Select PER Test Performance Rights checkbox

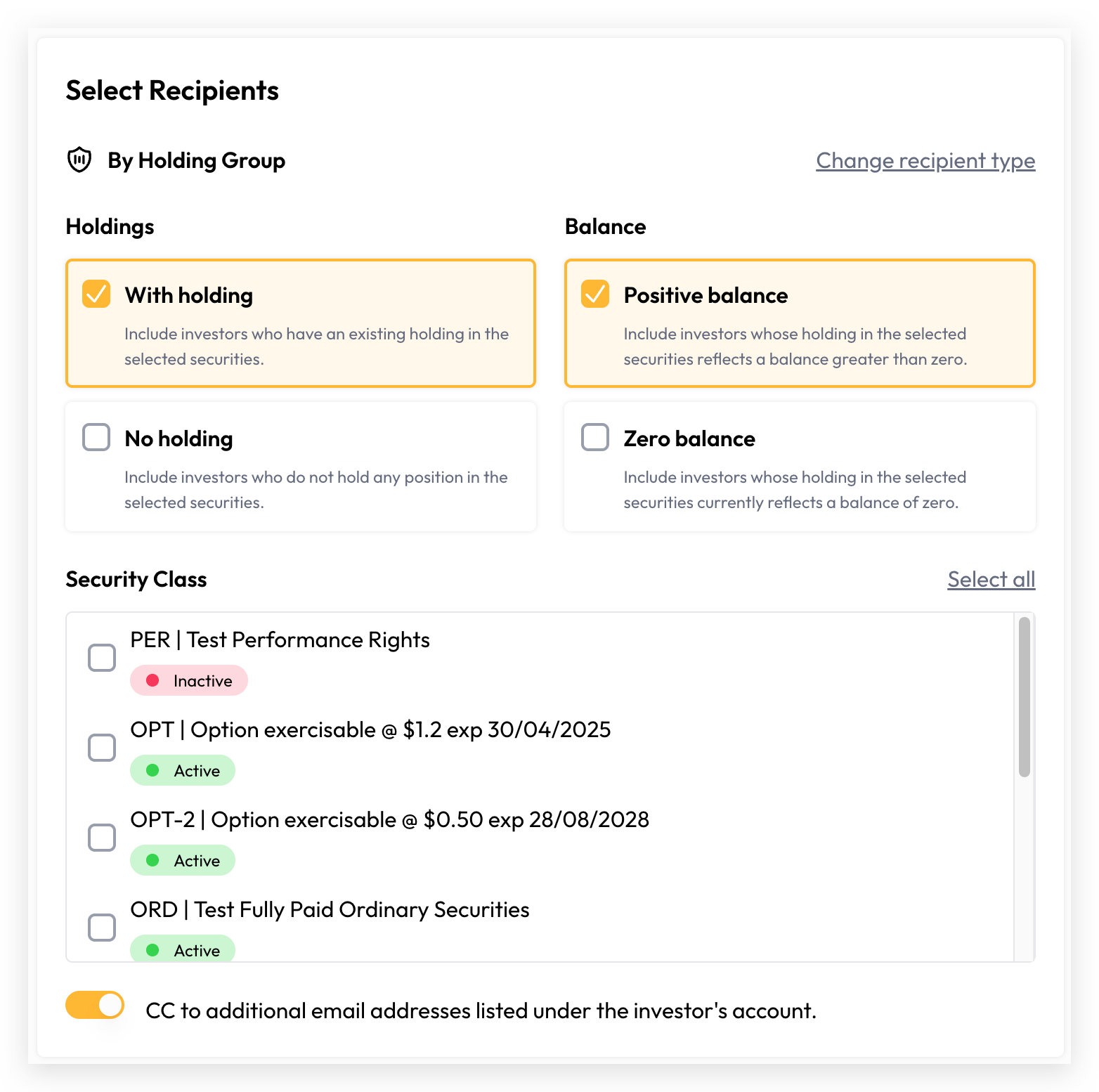tap(102, 658)
